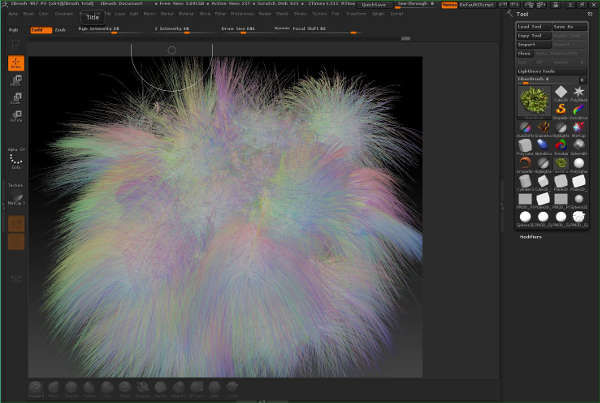Viewport: 600px width, 403px height.
Task: Open the Dots stroke type picker
Action: pos(16,161)
